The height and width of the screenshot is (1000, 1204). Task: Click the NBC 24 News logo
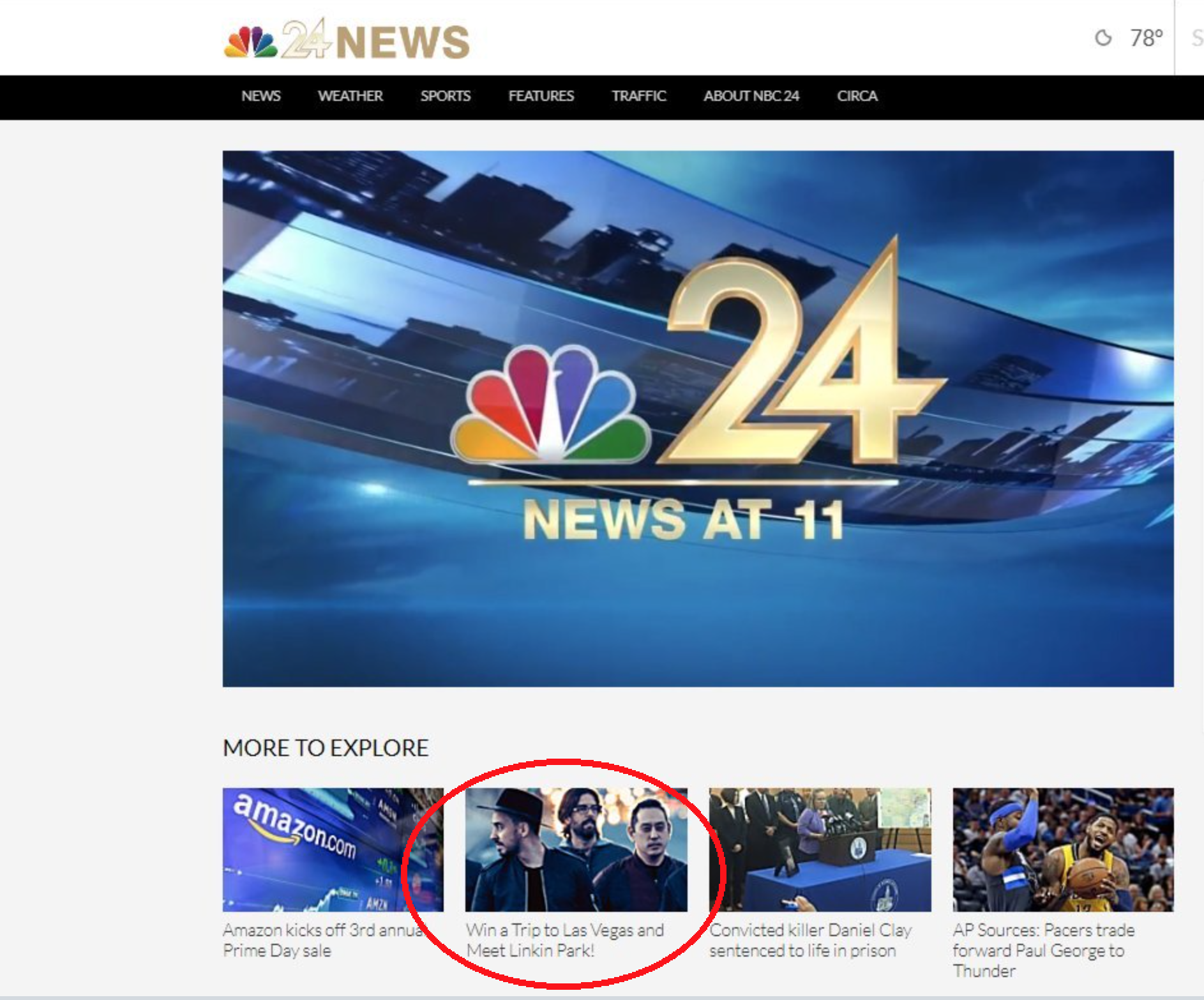pyautogui.click(x=347, y=40)
